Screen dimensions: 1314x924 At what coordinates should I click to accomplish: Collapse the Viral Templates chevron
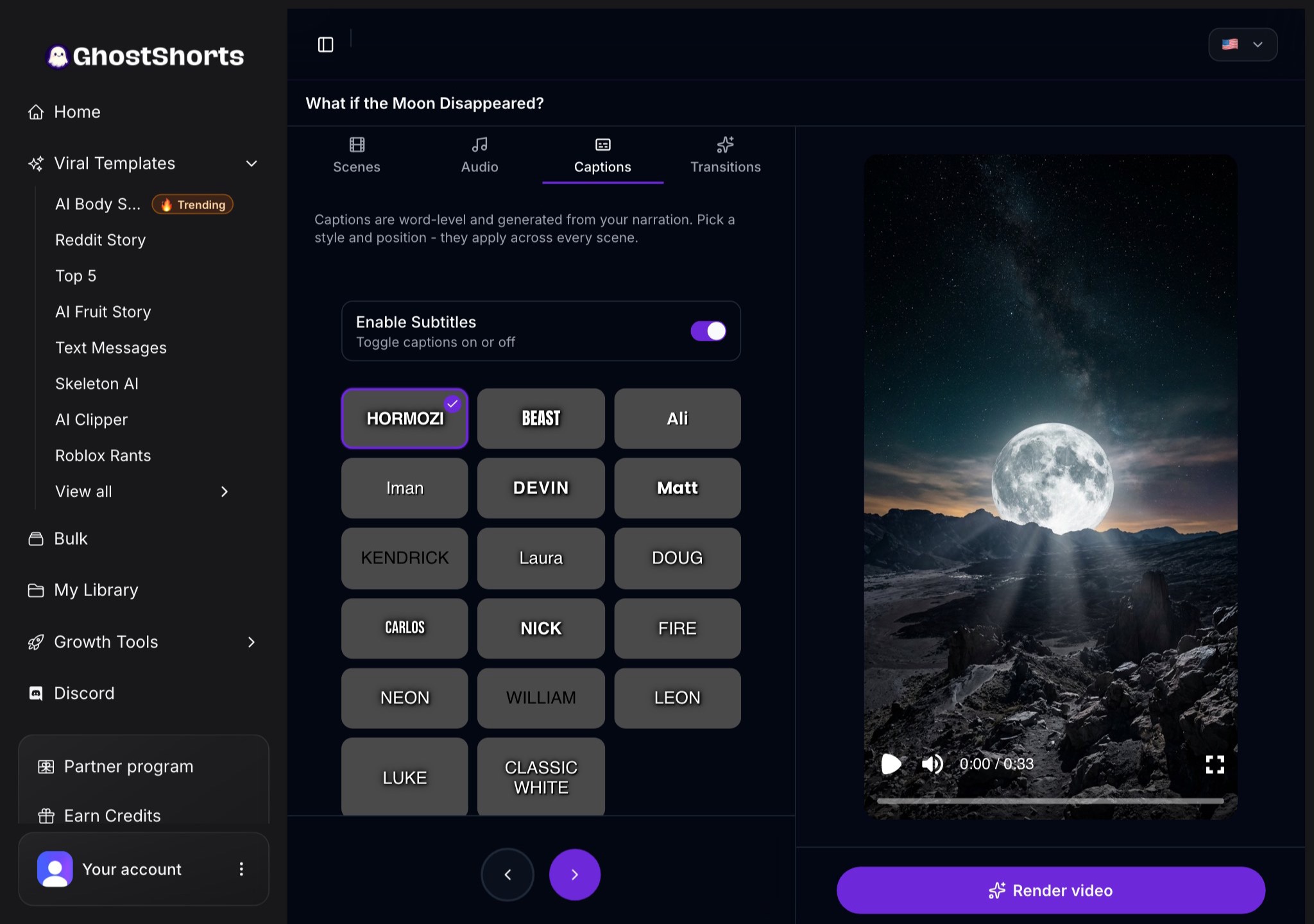[x=252, y=163]
